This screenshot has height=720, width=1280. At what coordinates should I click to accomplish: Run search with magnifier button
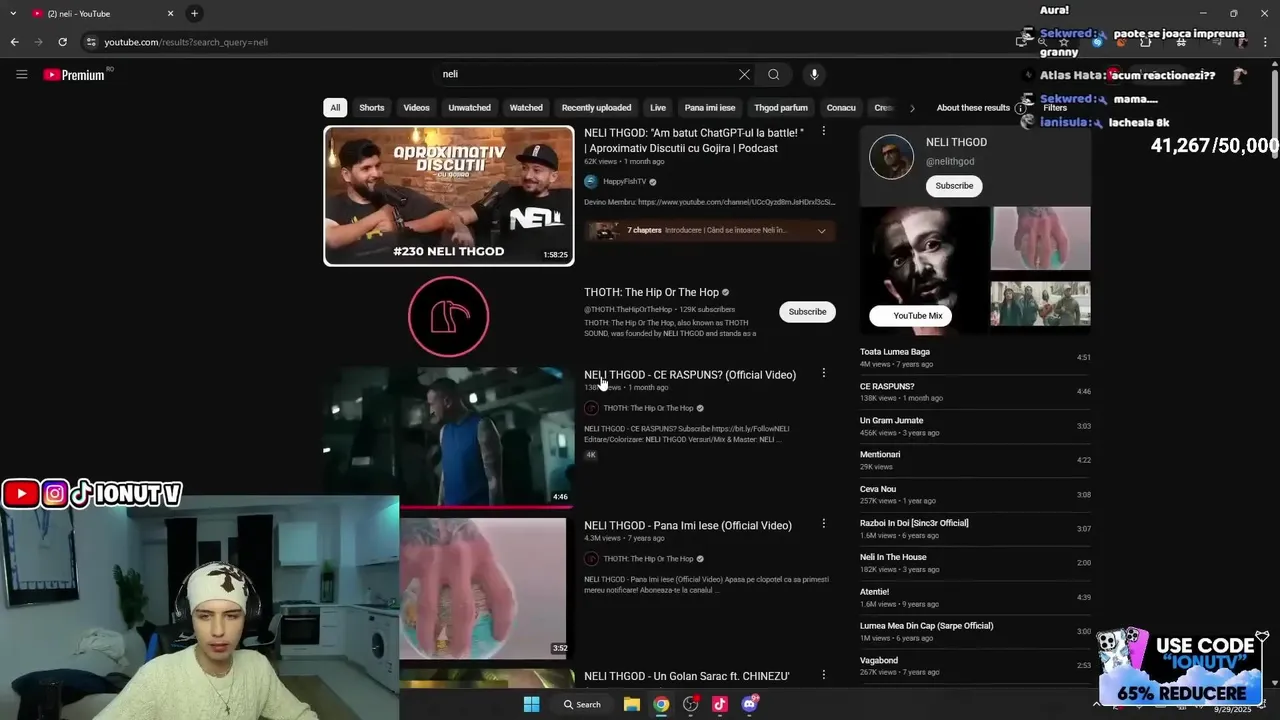773,74
